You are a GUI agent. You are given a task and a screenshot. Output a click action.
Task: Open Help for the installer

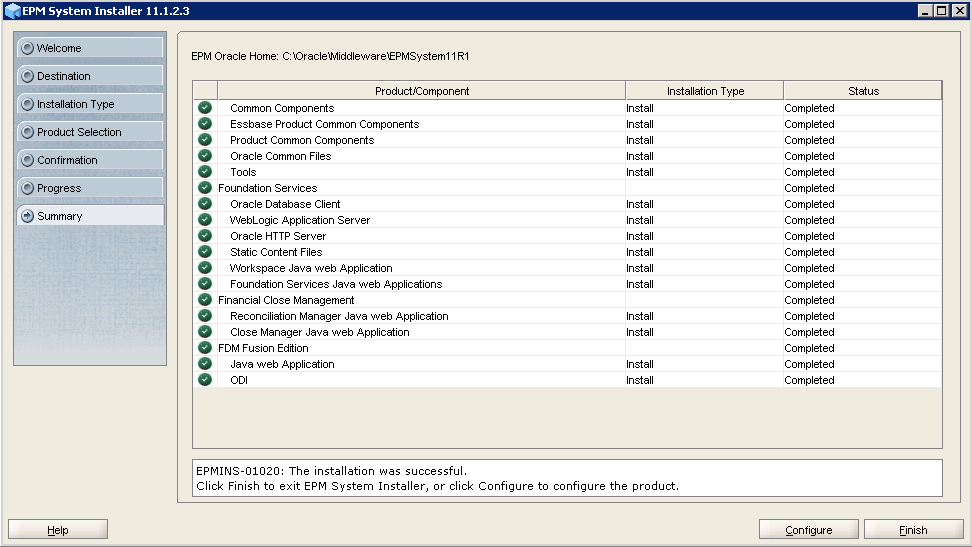[58, 530]
